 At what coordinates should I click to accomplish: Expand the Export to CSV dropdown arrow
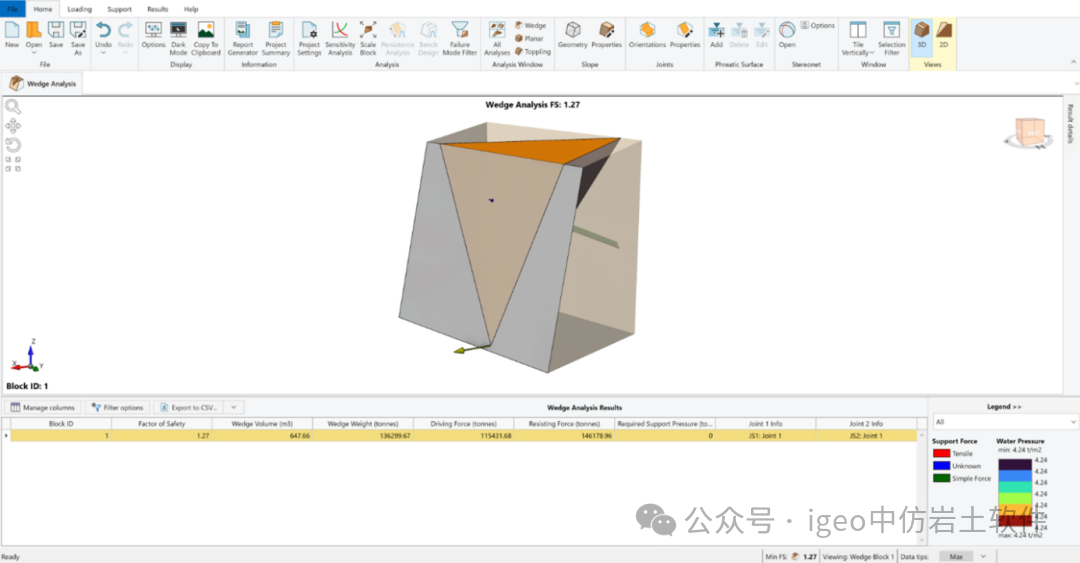[233, 407]
